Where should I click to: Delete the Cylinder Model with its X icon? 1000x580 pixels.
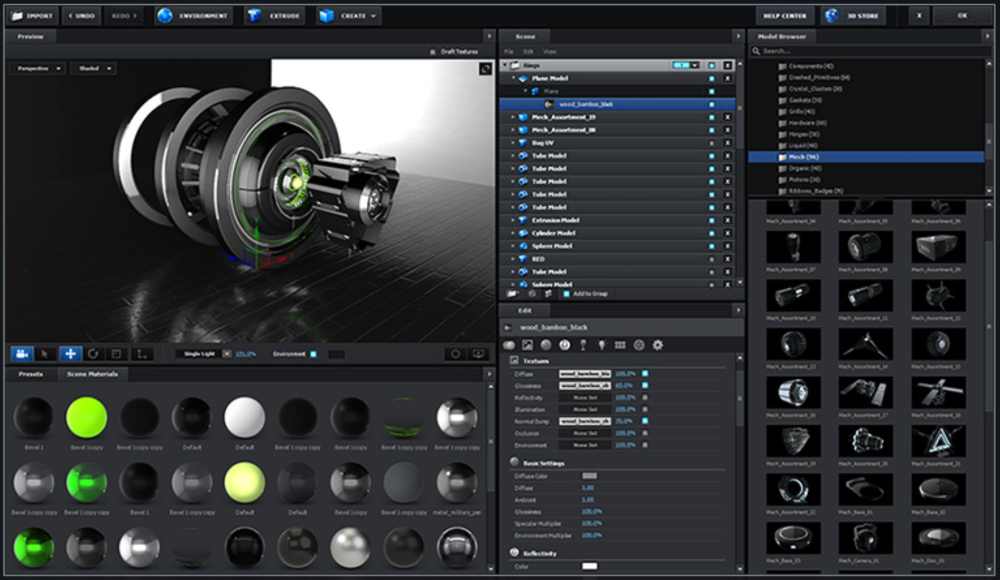[728, 233]
